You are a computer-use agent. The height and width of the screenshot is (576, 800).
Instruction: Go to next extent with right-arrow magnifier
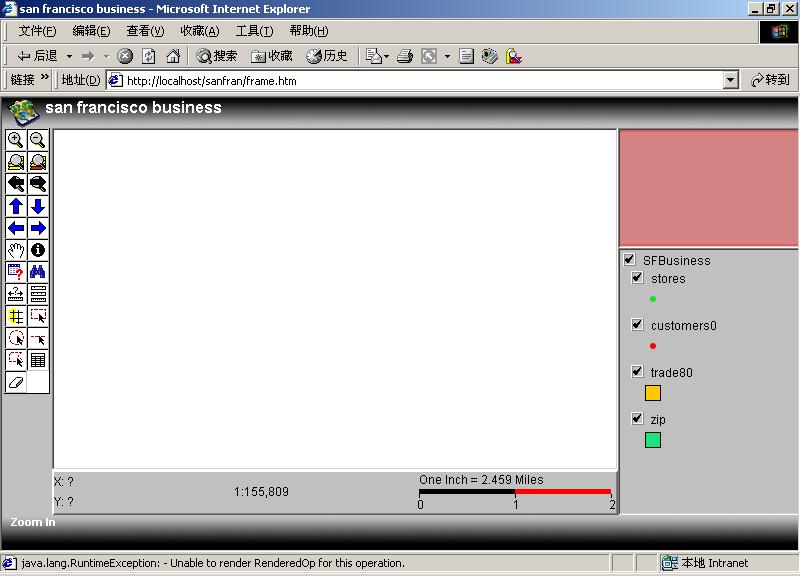[x=38, y=184]
